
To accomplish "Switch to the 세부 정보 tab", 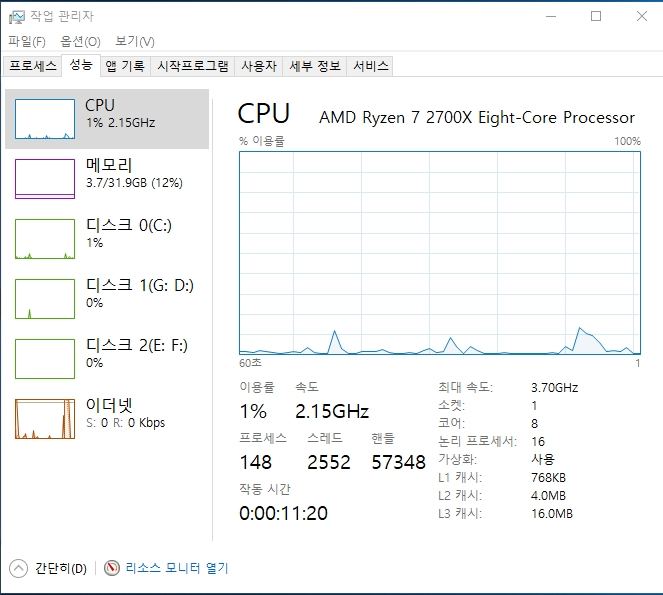I will [x=314, y=66].
